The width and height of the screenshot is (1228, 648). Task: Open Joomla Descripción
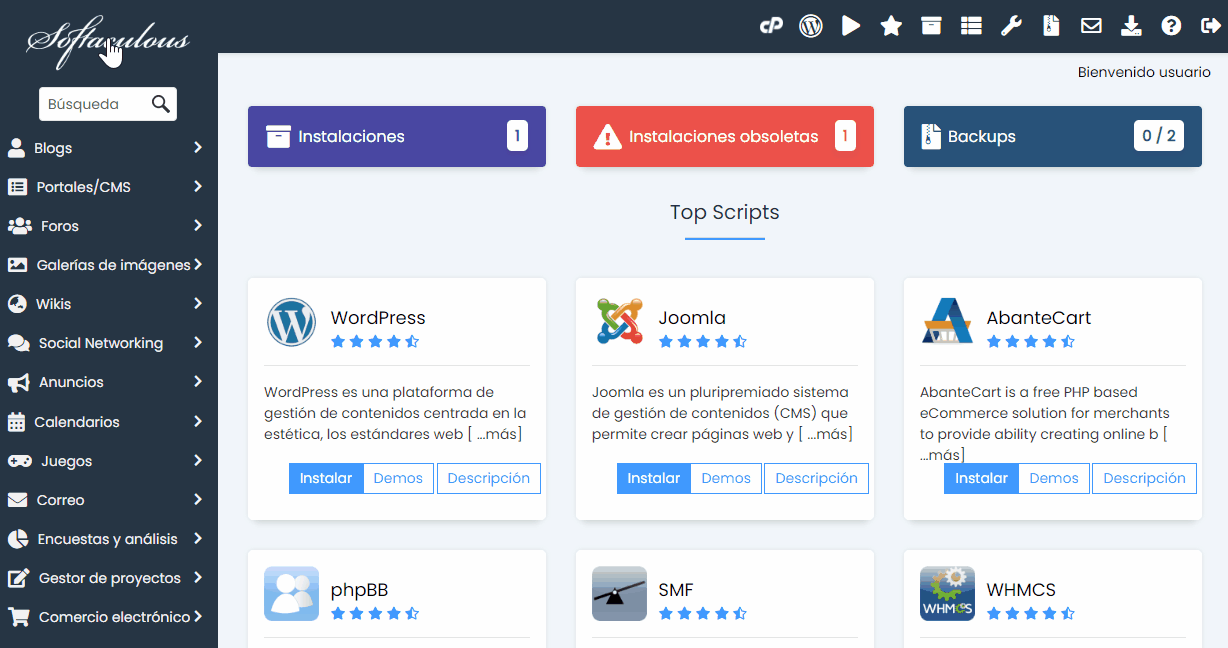[x=816, y=478]
